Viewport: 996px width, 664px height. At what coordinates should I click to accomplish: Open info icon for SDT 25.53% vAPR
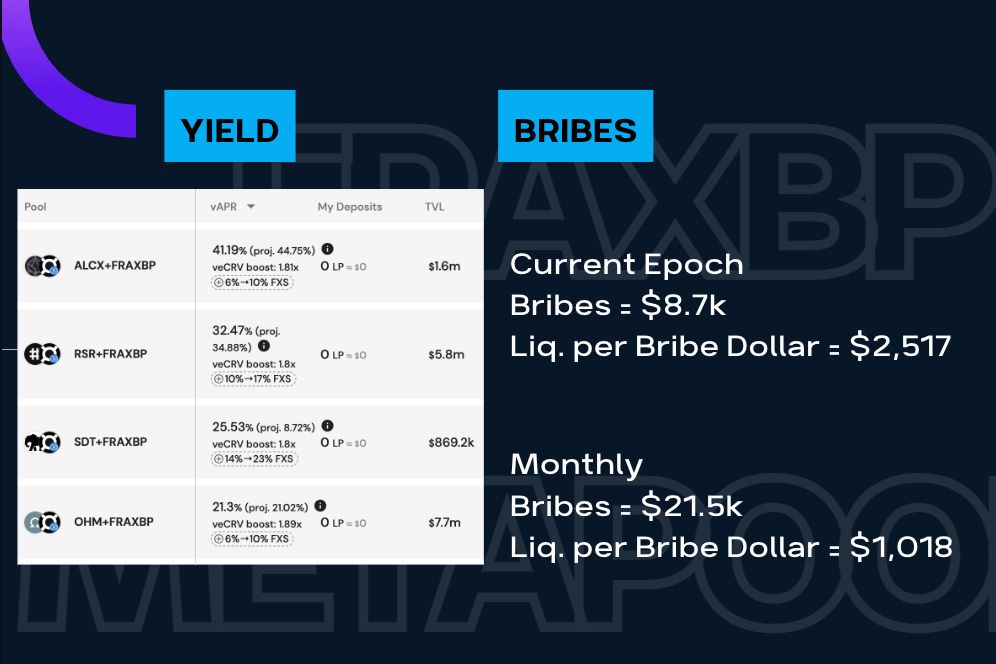(x=327, y=426)
